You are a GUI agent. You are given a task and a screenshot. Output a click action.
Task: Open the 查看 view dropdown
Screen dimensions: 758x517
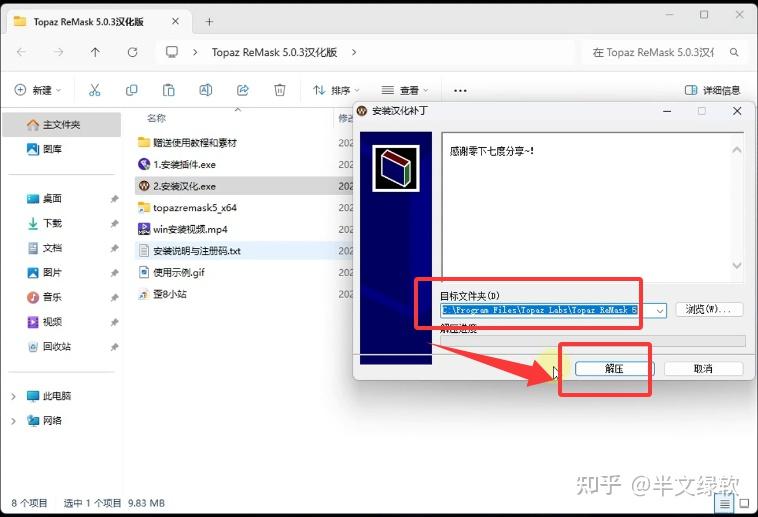405,90
